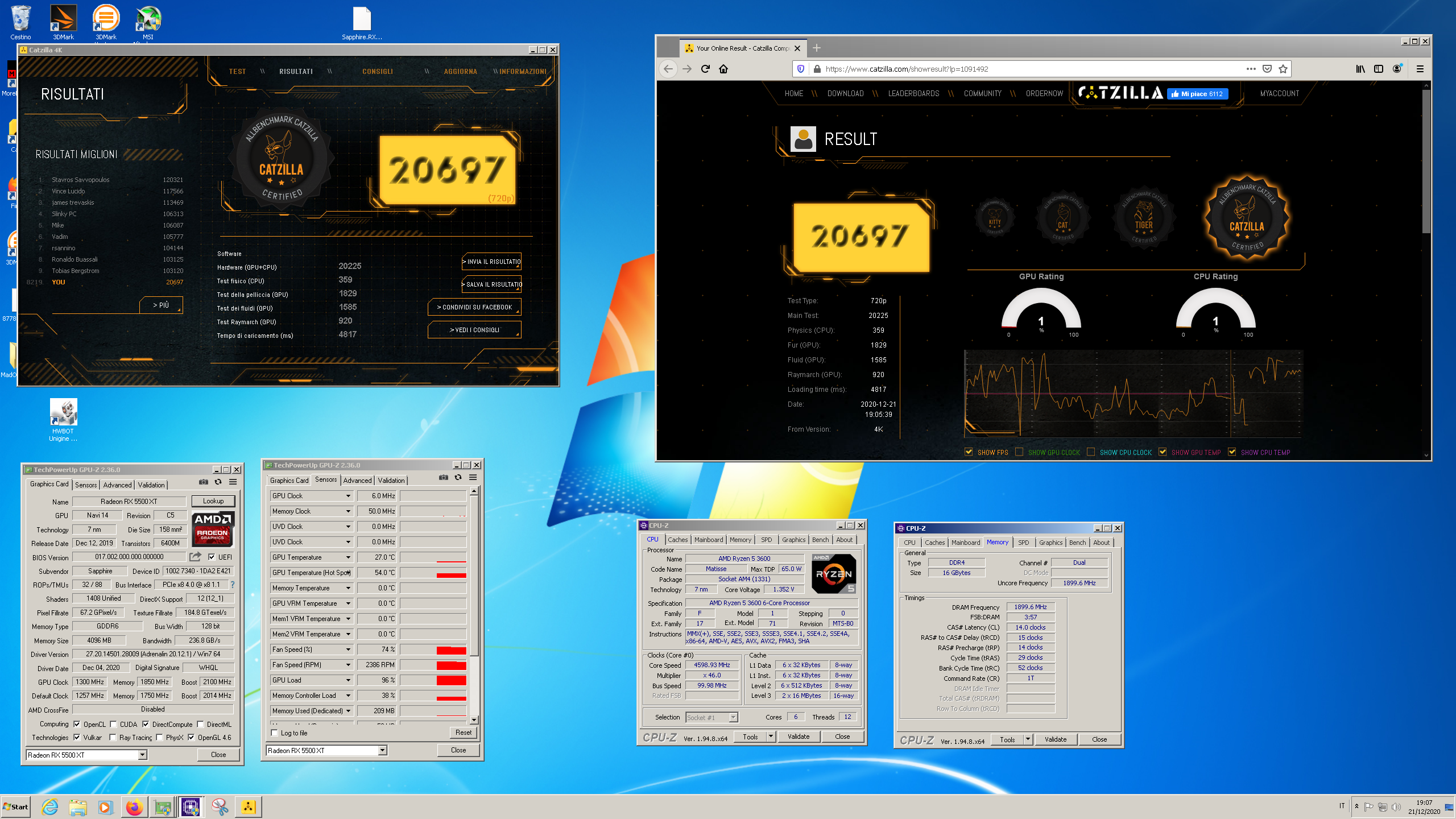The width and height of the screenshot is (1456, 819).
Task: Share BIOS version export icon in GPU-Z
Action: click(x=196, y=557)
